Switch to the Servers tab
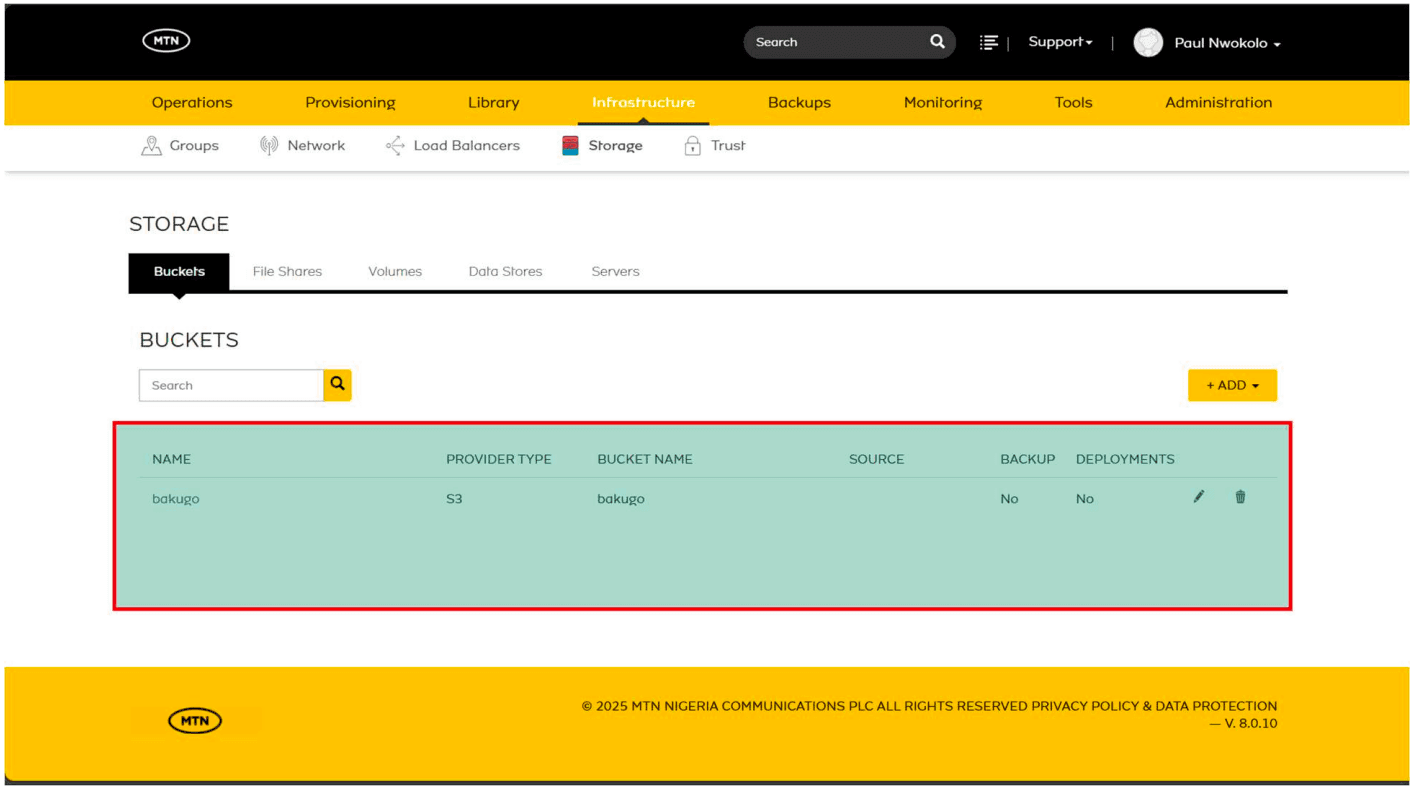The width and height of the screenshot is (1412, 800). point(615,271)
